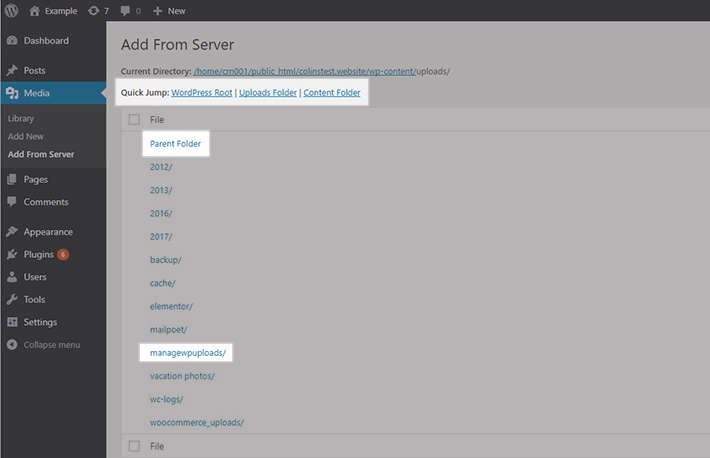Click the plus New icon in admin bar
This screenshot has width=710, height=458.
(x=158, y=10)
